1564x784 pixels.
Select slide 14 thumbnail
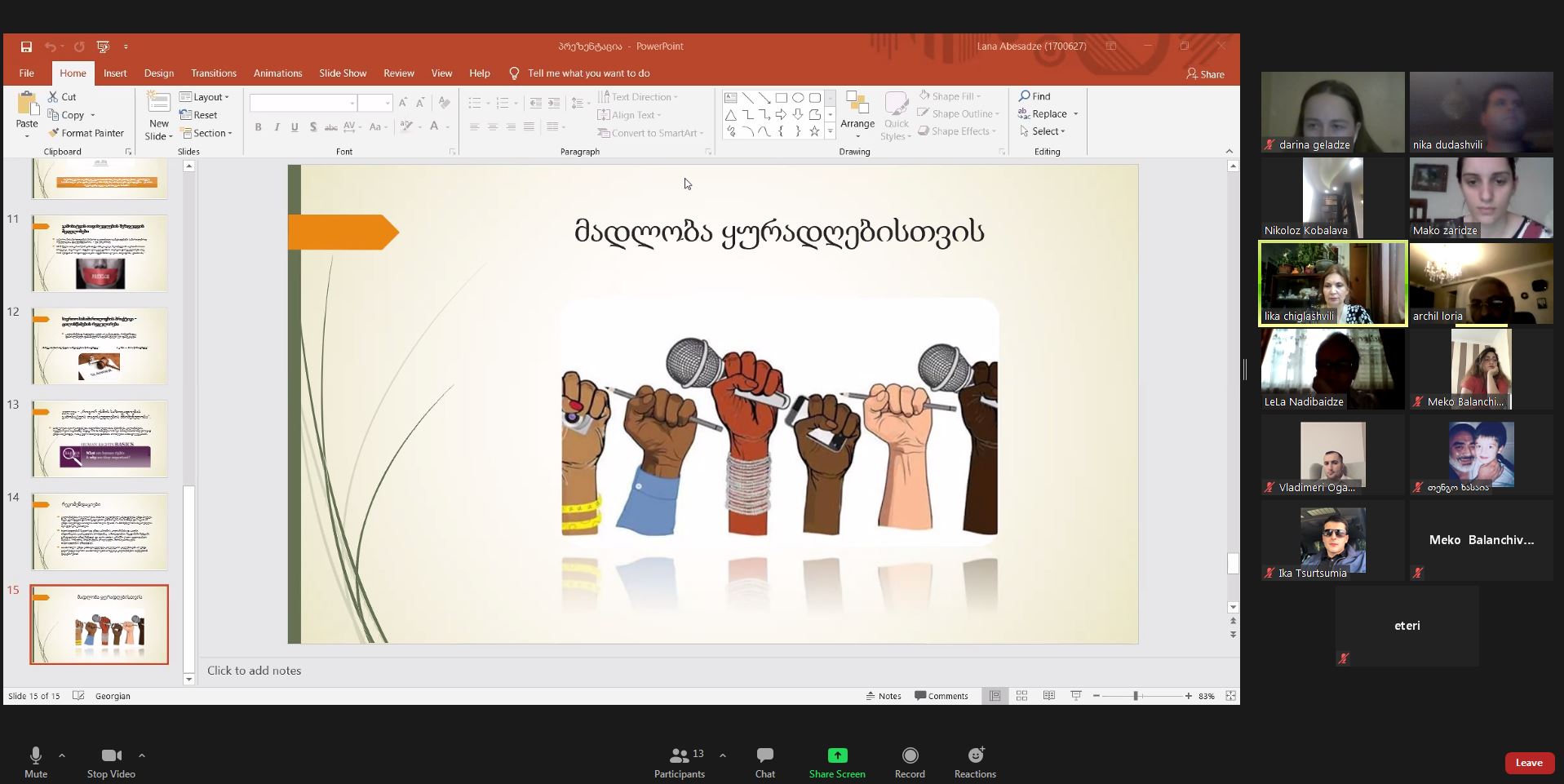click(x=100, y=531)
